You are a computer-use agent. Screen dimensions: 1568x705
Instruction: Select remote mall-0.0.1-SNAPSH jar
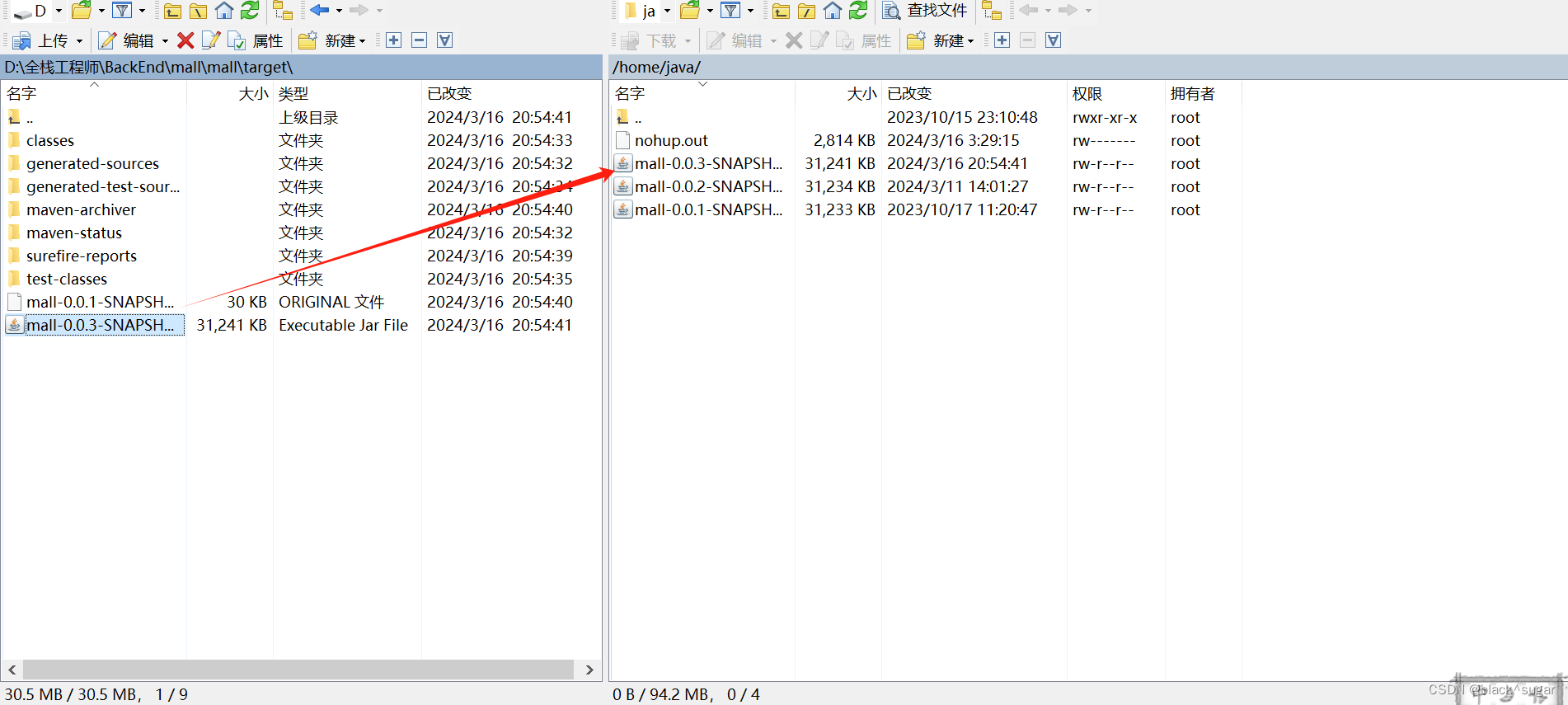point(709,209)
